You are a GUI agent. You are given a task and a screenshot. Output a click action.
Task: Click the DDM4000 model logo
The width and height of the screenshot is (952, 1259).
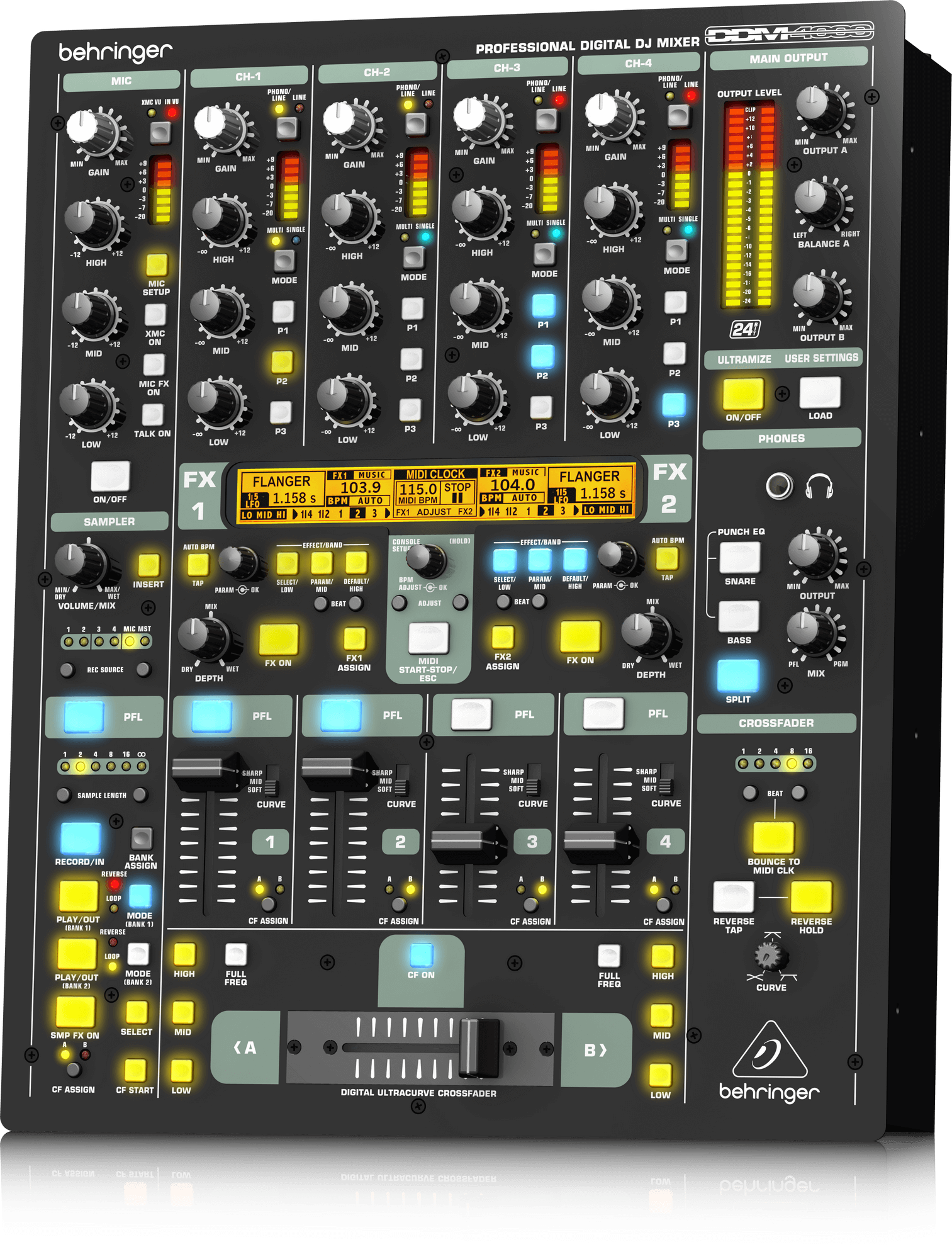pyautogui.click(x=789, y=32)
